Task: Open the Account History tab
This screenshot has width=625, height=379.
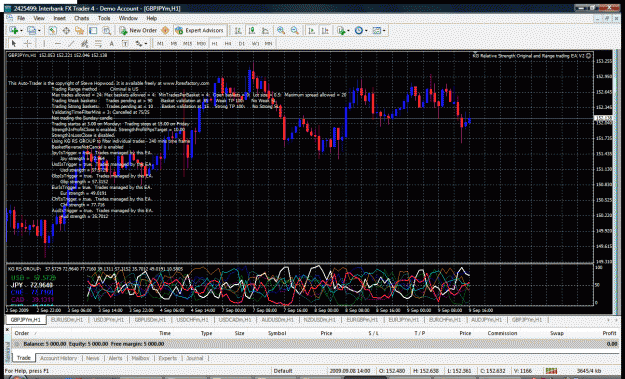Action: [x=59, y=358]
